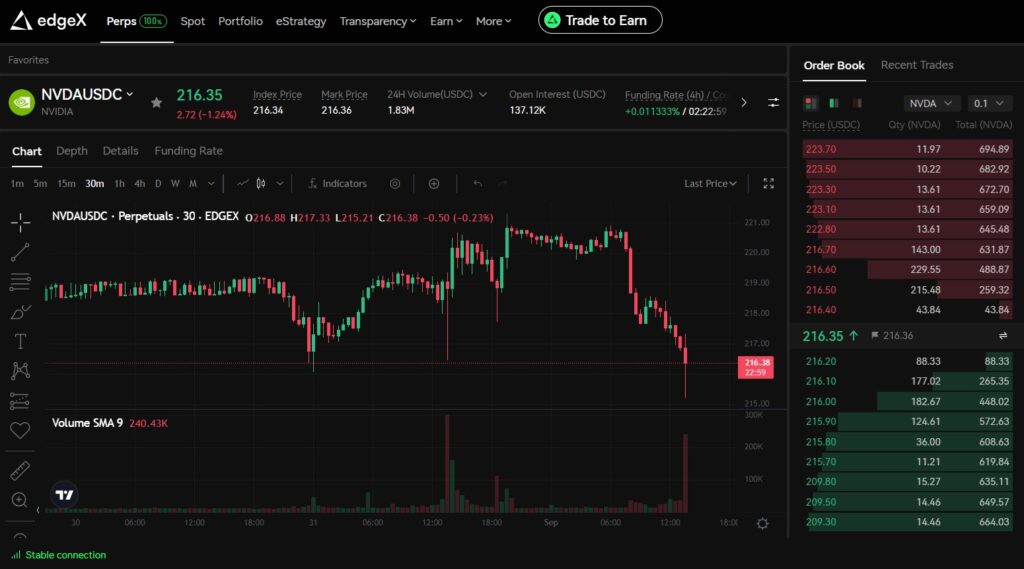Go to the Spot tab
The width and height of the screenshot is (1024, 569).
(x=193, y=21)
